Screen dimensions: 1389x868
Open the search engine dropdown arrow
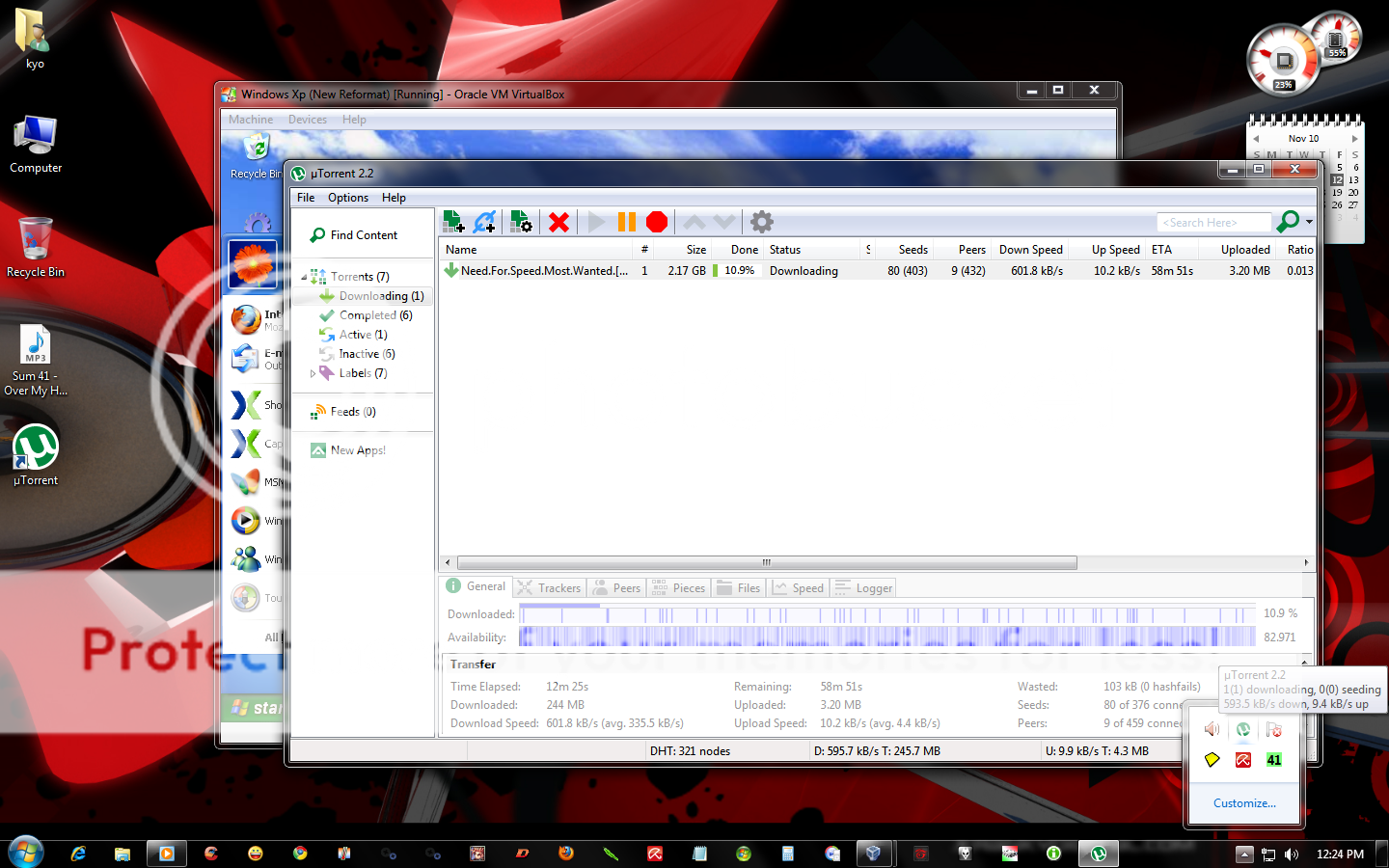tap(1309, 222)
